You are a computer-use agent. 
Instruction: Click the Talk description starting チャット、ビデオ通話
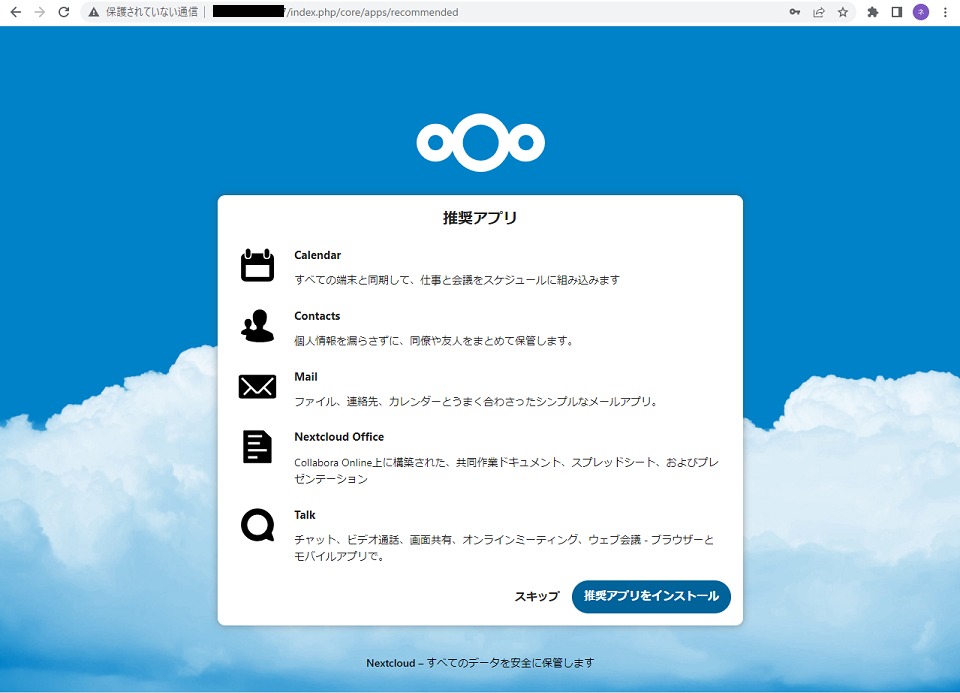(504, 548)
